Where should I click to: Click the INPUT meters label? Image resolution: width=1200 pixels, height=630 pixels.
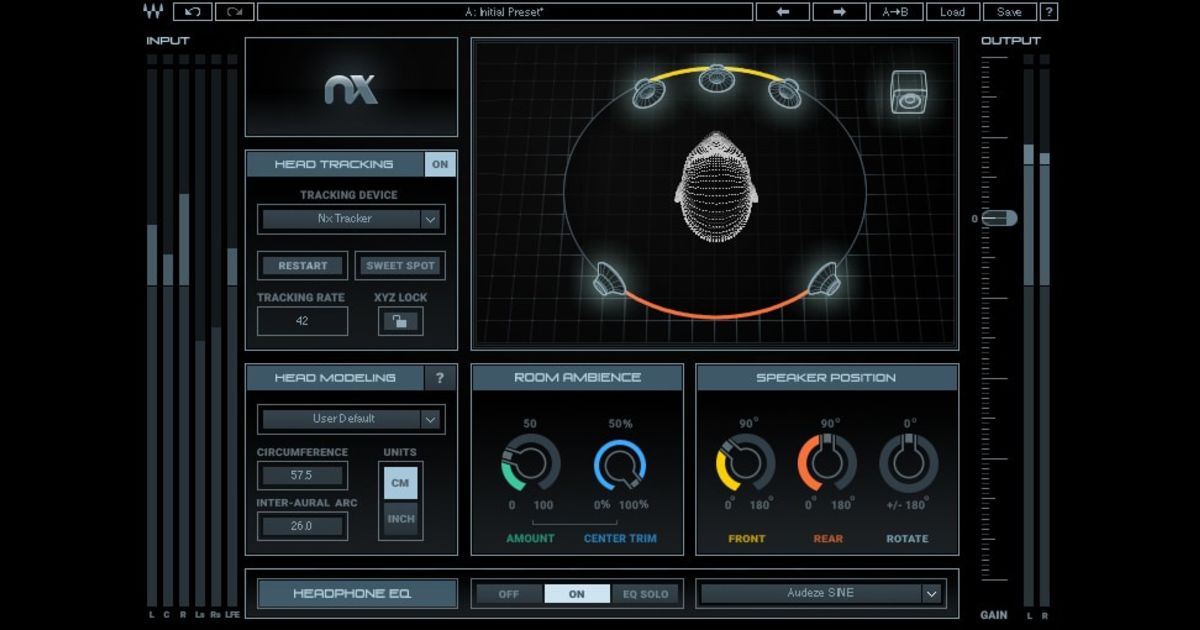point(167,41)
